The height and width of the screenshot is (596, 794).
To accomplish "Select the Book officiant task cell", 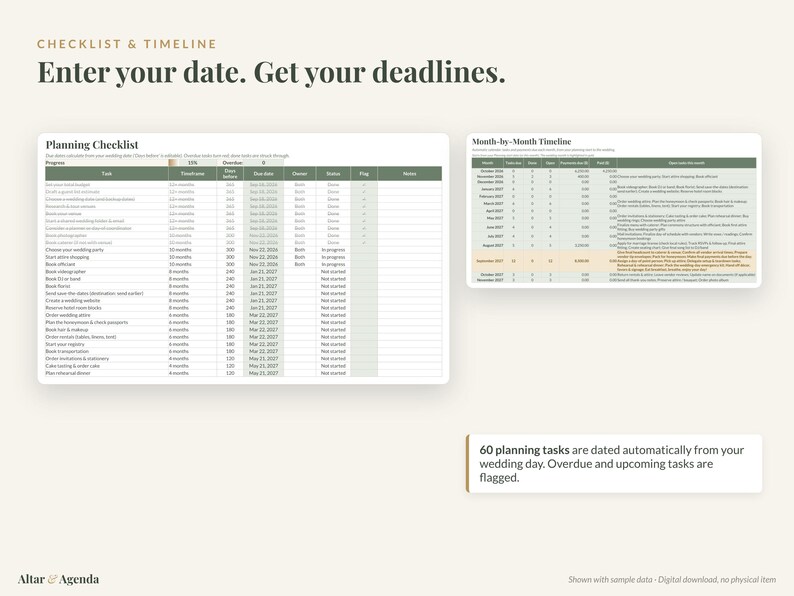I will point(107,264).
